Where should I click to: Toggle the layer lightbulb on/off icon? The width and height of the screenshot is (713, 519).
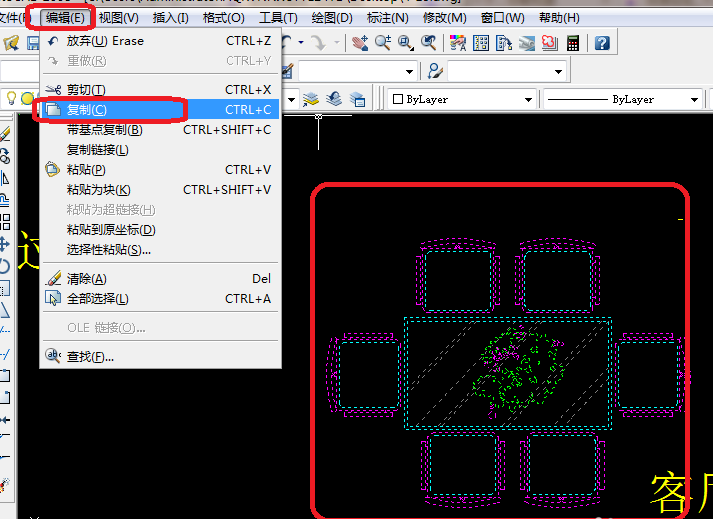click(x=12, y=99)
